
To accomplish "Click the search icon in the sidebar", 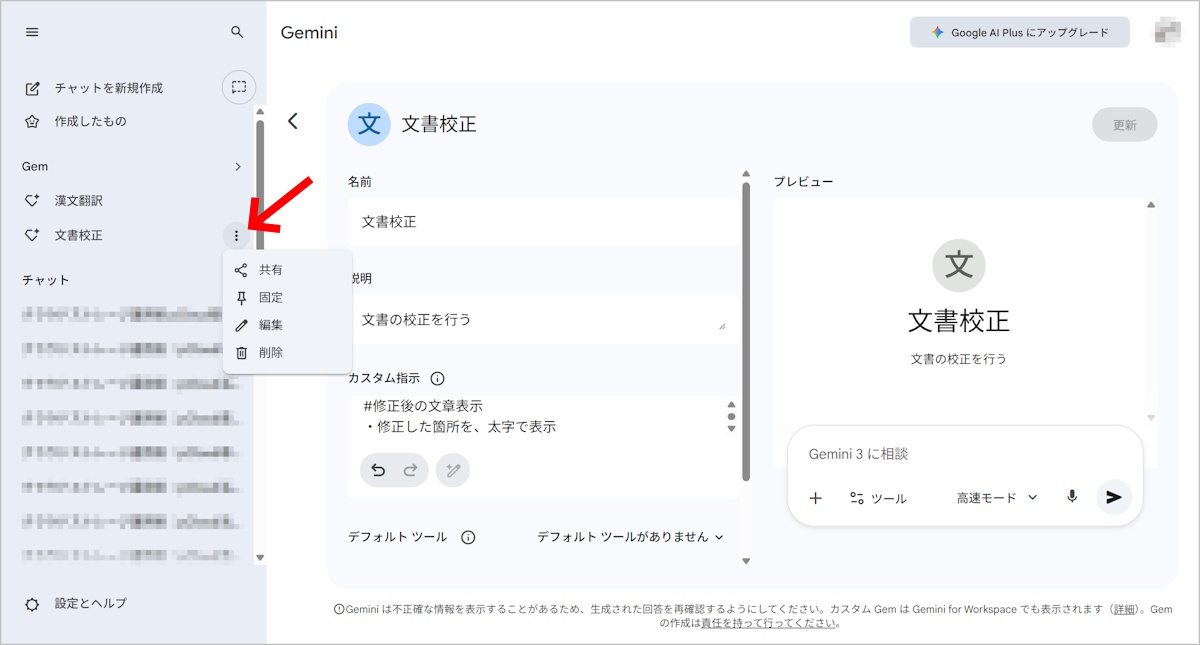I will pos(237,31).
